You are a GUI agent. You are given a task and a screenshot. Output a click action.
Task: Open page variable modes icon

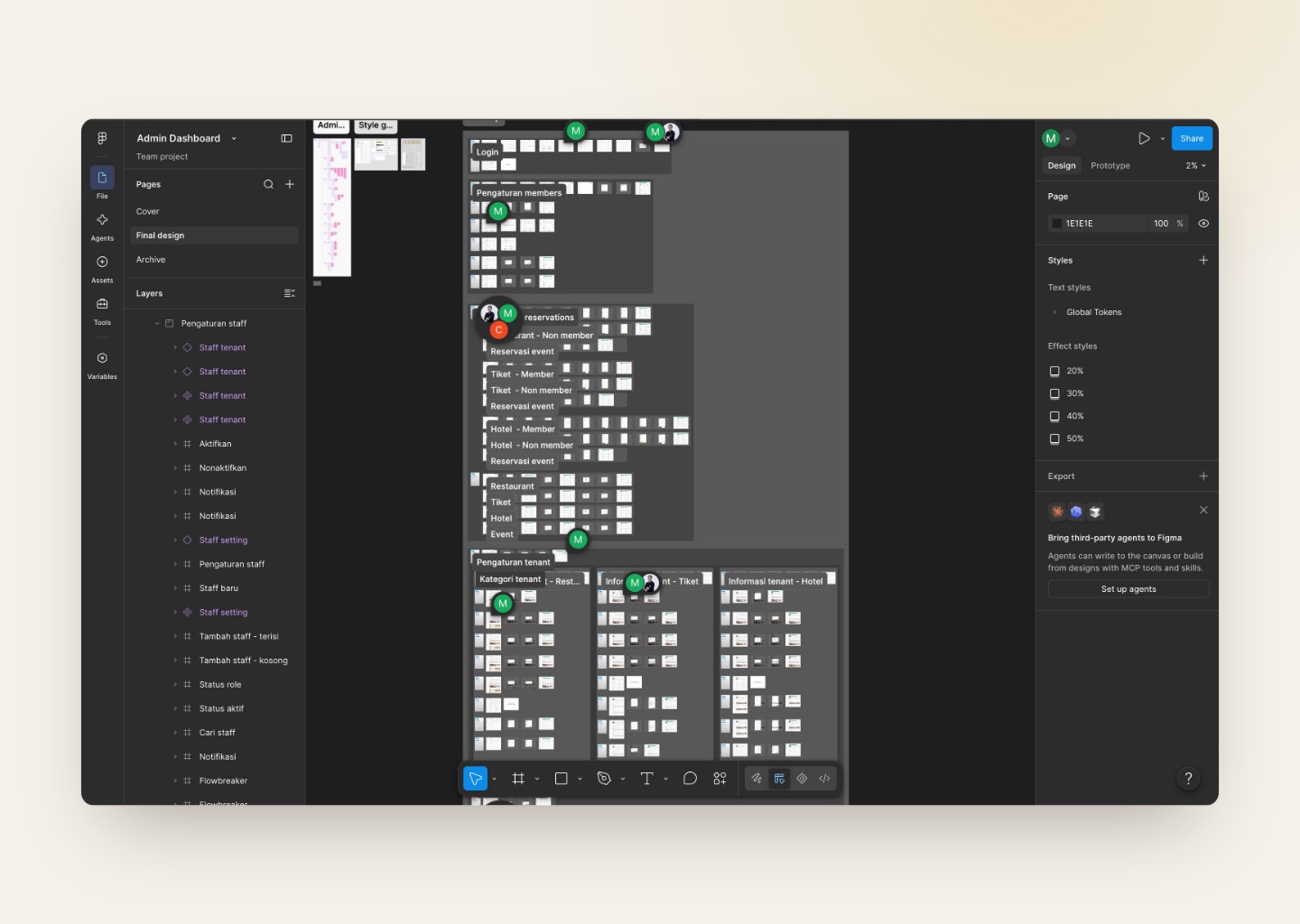tap(1203, 196)
